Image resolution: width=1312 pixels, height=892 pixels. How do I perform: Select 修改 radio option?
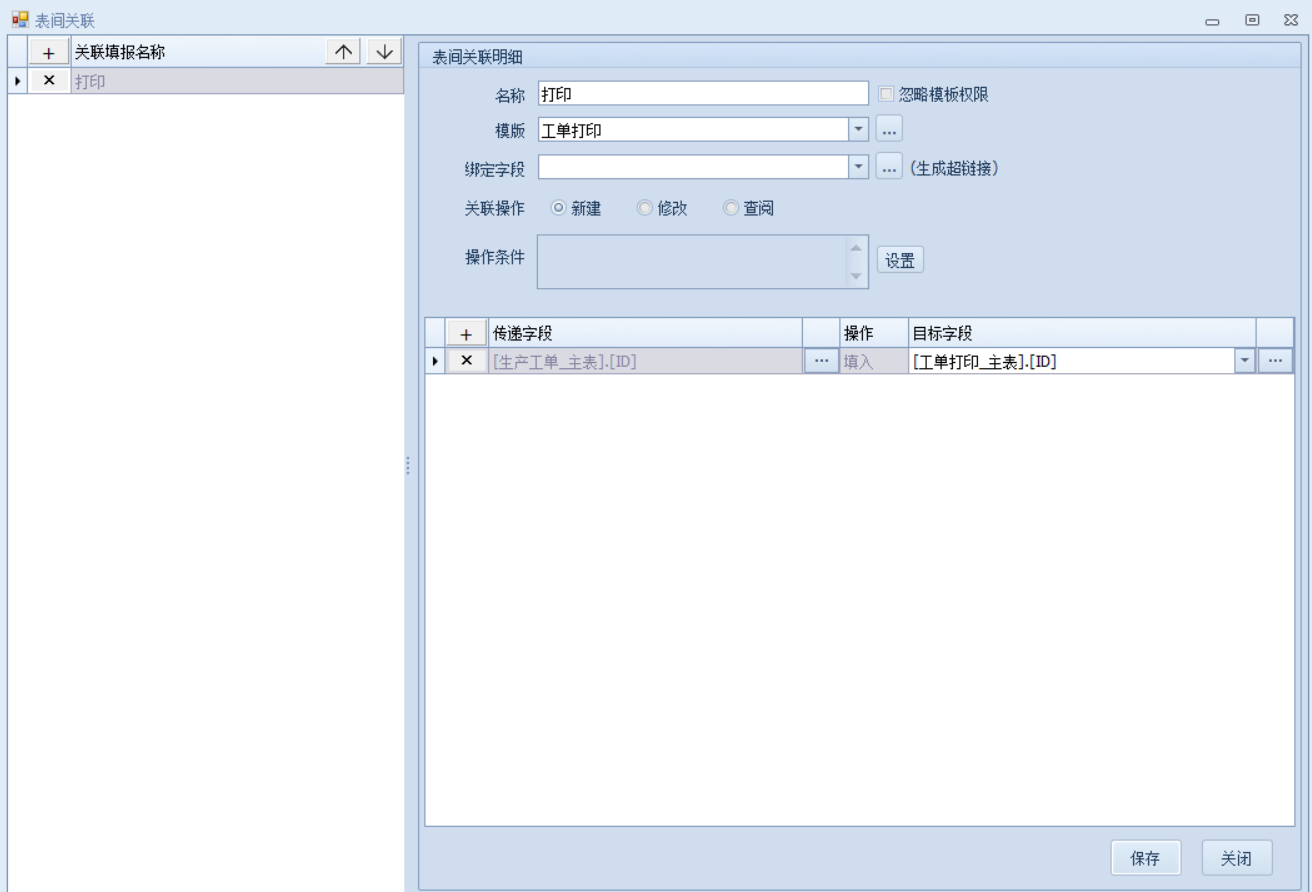645,209
